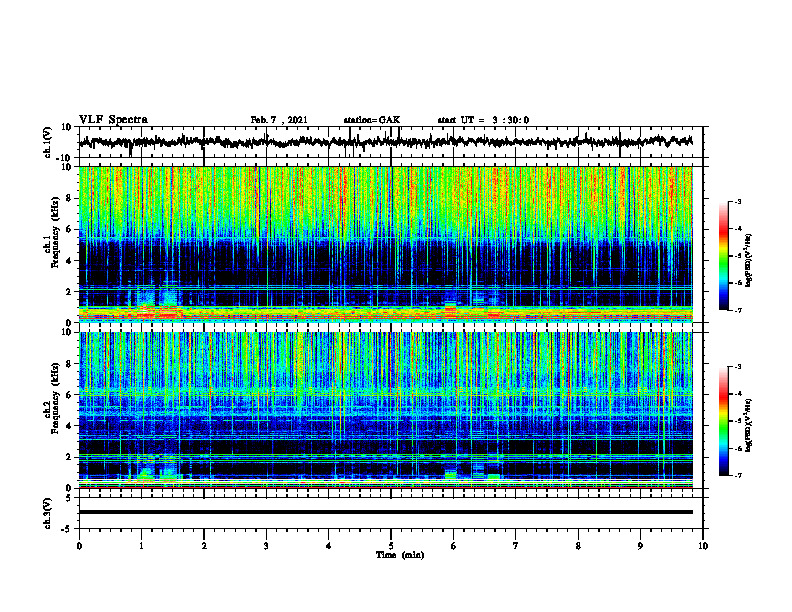Click the "-3" label on ch.2 colorbar
Screen dimensions: 792x612
(738, 367)
